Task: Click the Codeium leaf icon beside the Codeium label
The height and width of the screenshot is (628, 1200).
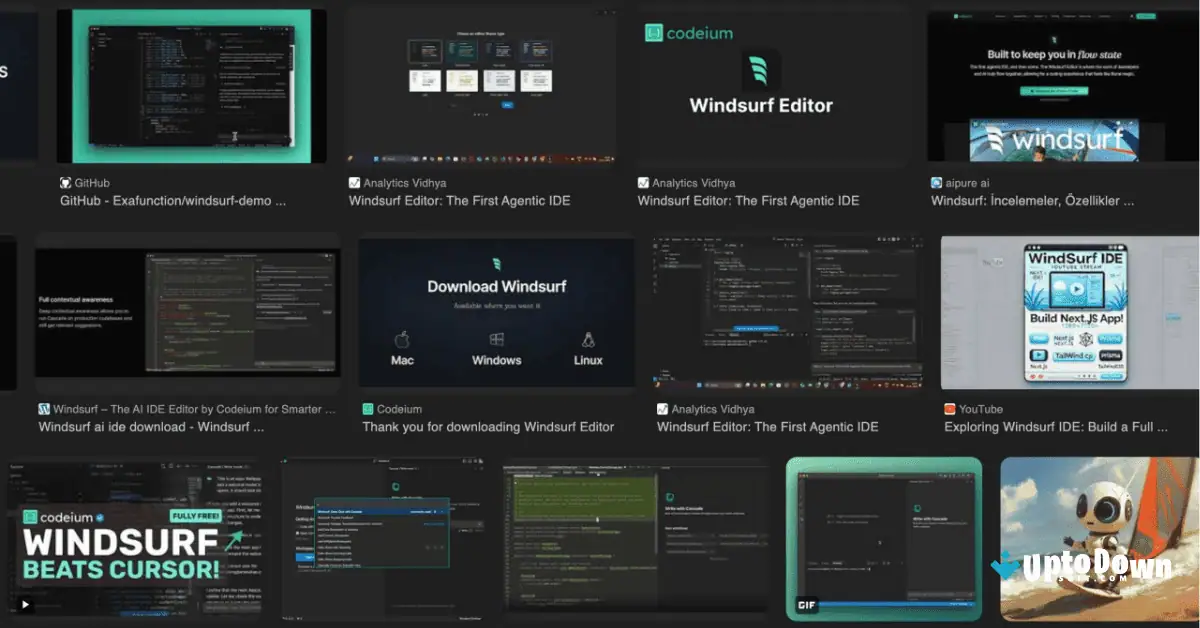Action: tap(366, 409)
